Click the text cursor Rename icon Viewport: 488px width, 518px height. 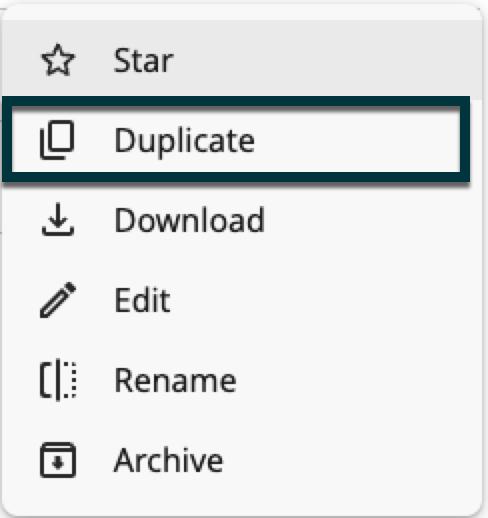click(58, 380)
